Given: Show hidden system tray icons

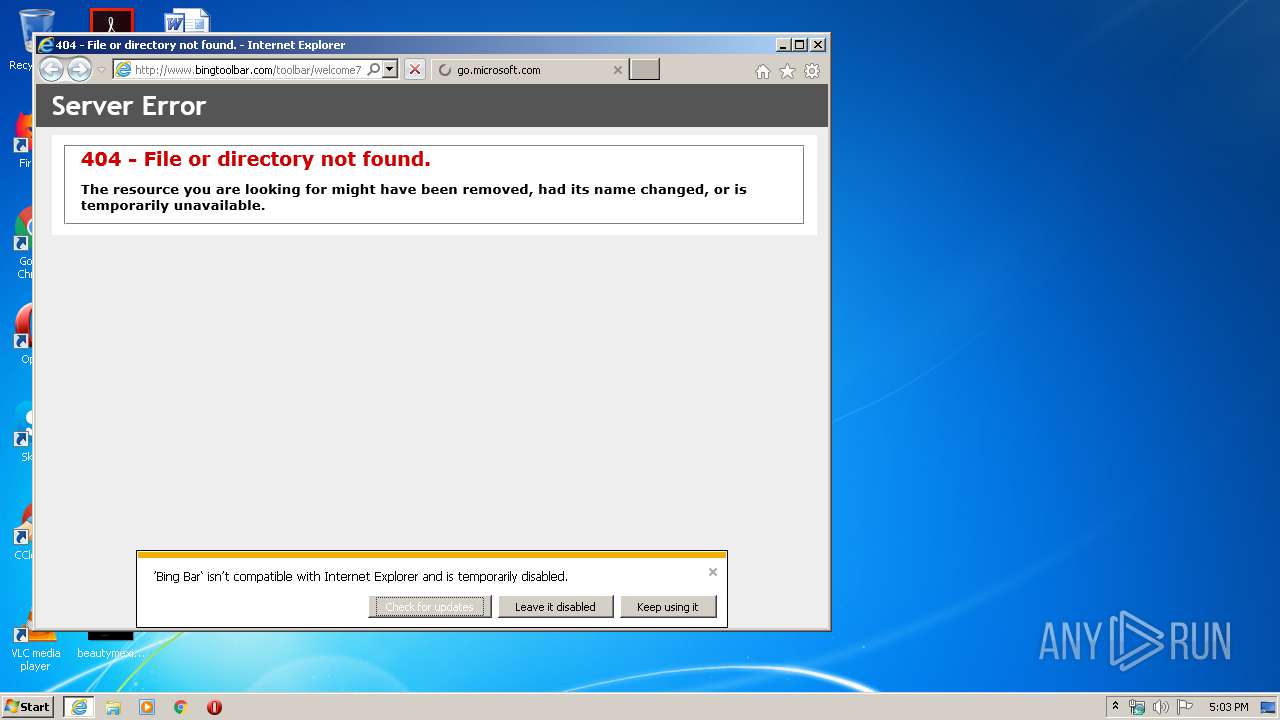Looking at the screenshot, I should coord(1115,707).
